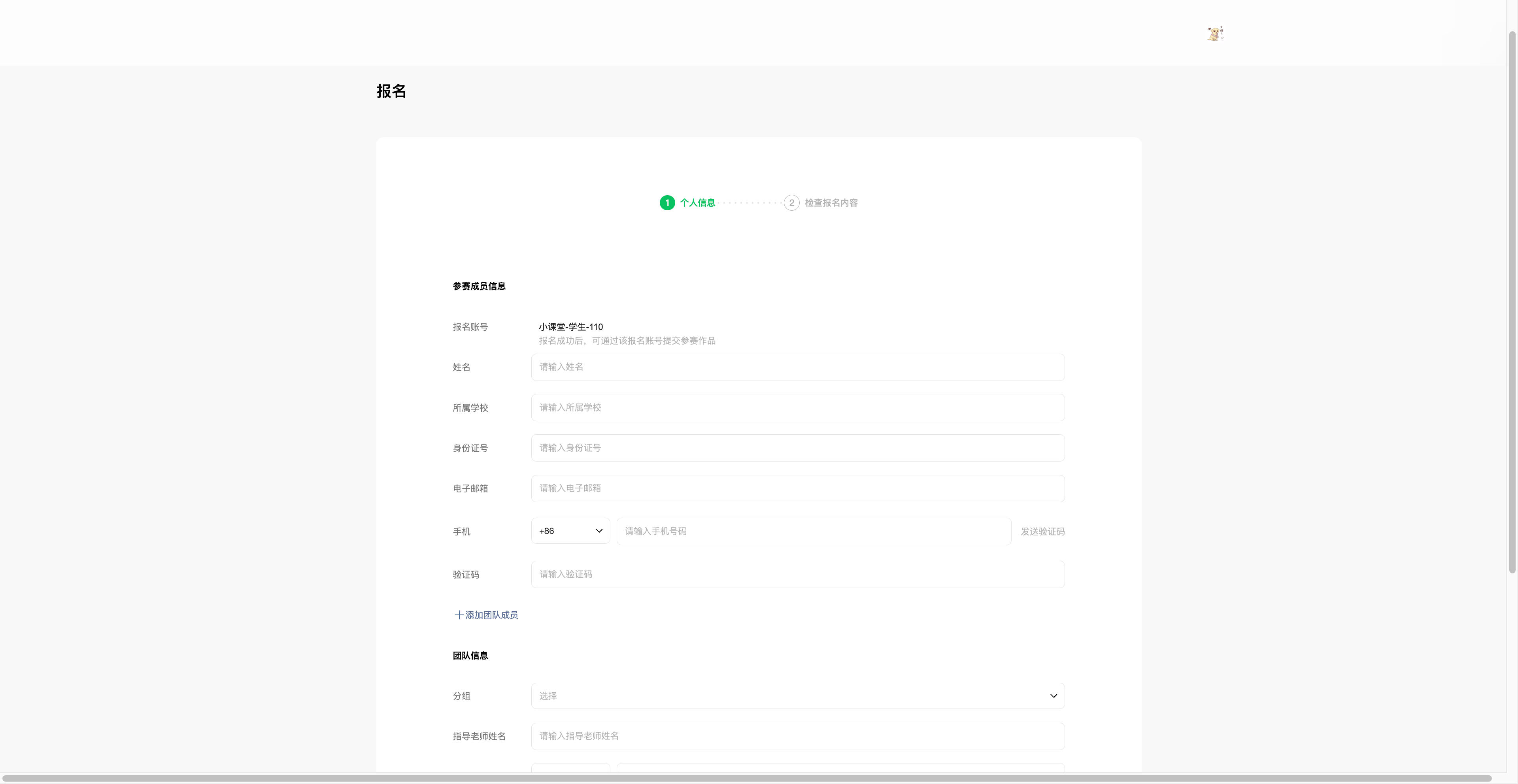Click the user avatar icon
Image resolution: width=1518 pixels, height=784 pixels.
1214,34
